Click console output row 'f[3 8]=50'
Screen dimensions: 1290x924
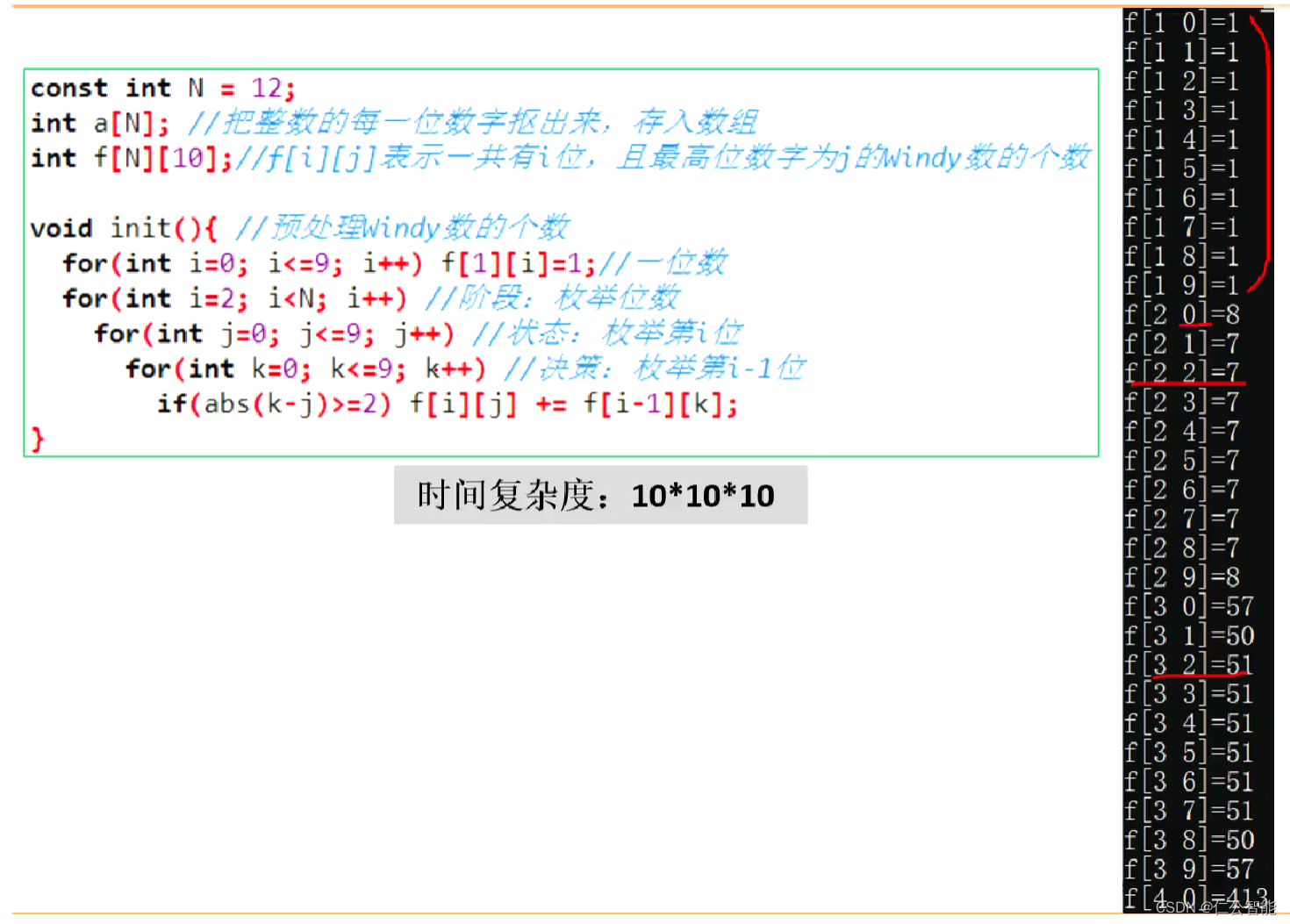(1189, 841)
